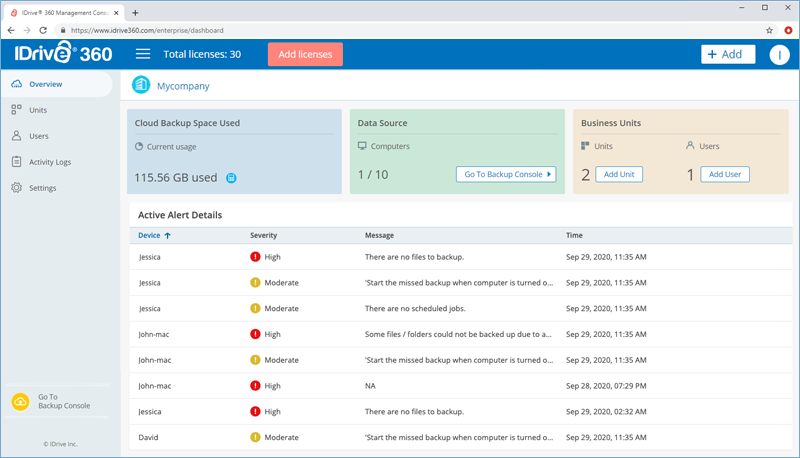The image size is (800, 458).
Task: Click the Moderate severity icon in David row
Action: (255, 437)
